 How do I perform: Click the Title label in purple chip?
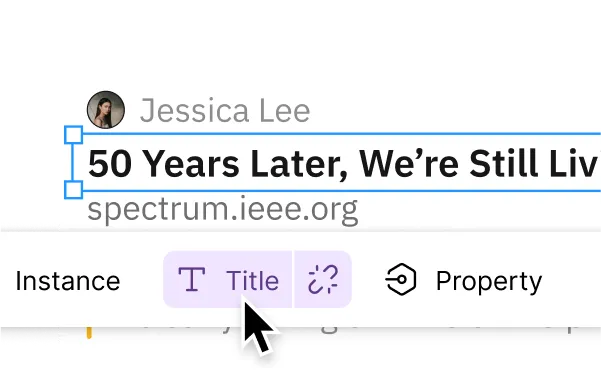point(252,281)
